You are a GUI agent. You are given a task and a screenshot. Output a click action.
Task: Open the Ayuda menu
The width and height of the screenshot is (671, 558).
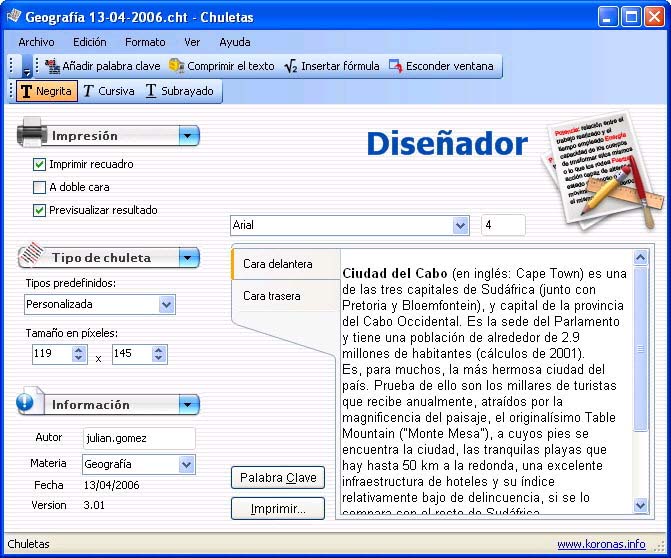click(x=235, y=42)
